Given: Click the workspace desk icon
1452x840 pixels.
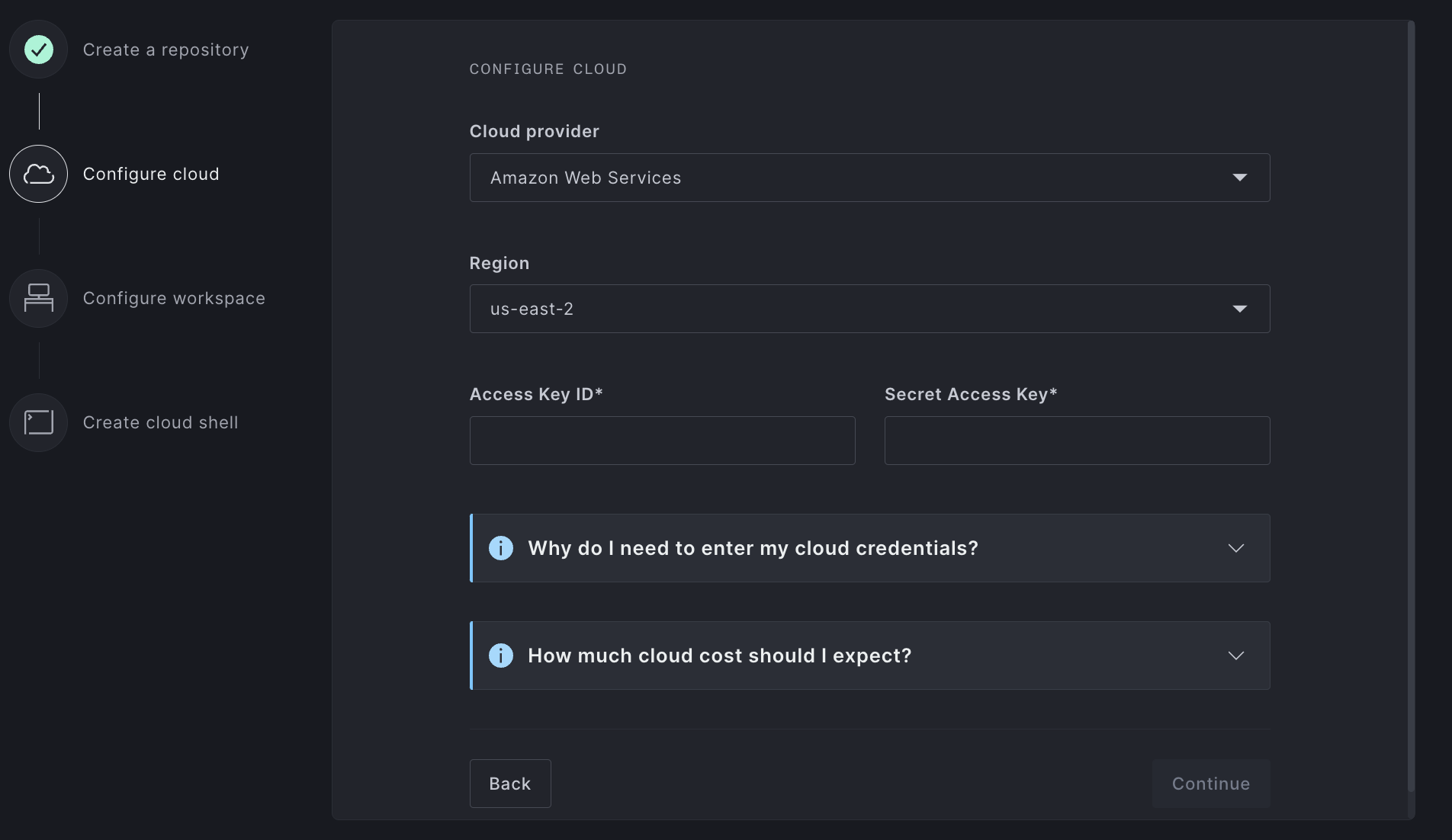Looking at the screenshot, I should click(x=39, y=298).
